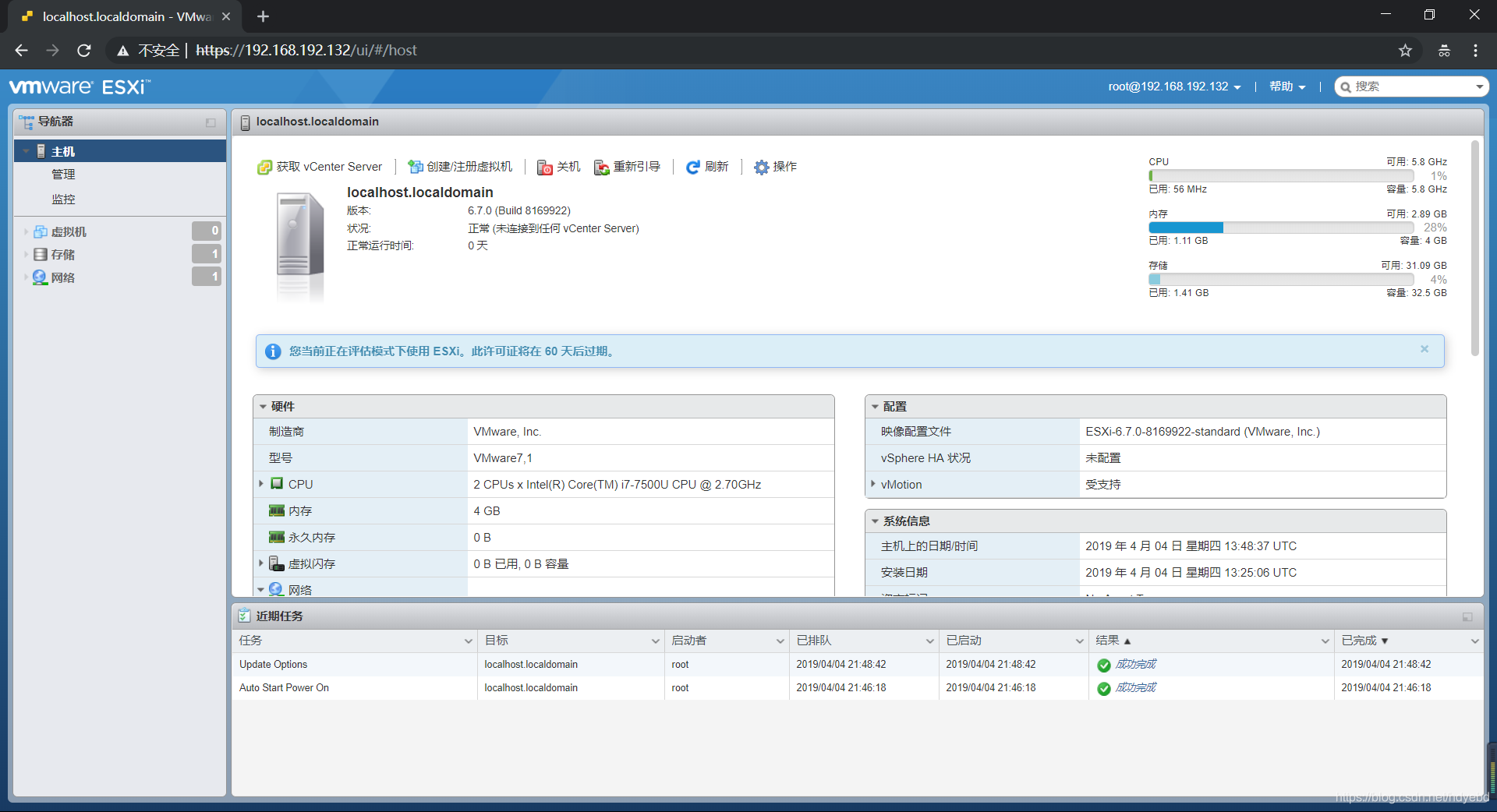Open Networking in the navigator
The height and width of the screenshot is (812, 1497).
click(63, 277)
